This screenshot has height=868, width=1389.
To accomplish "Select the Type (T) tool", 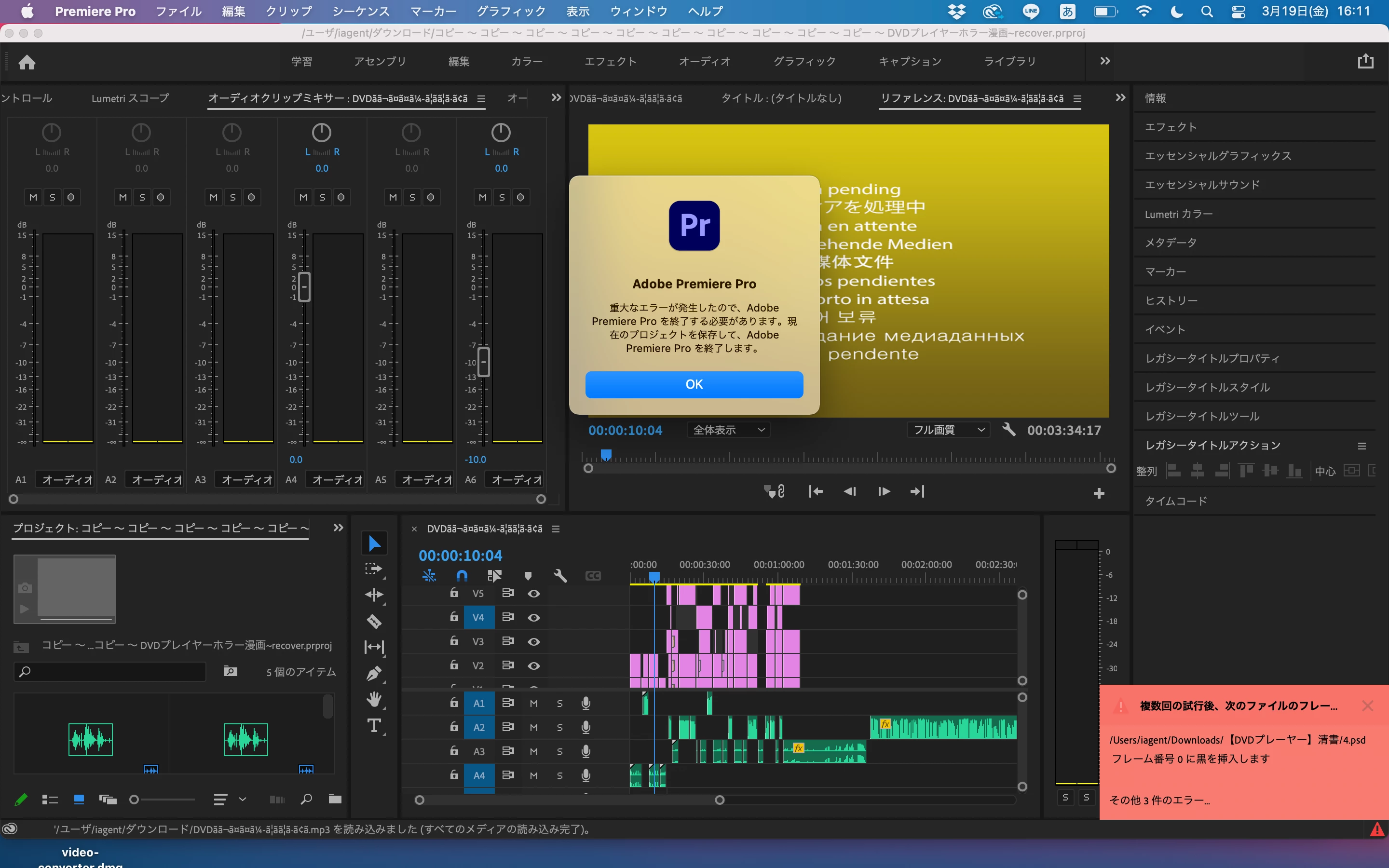I will coord(374,726).
